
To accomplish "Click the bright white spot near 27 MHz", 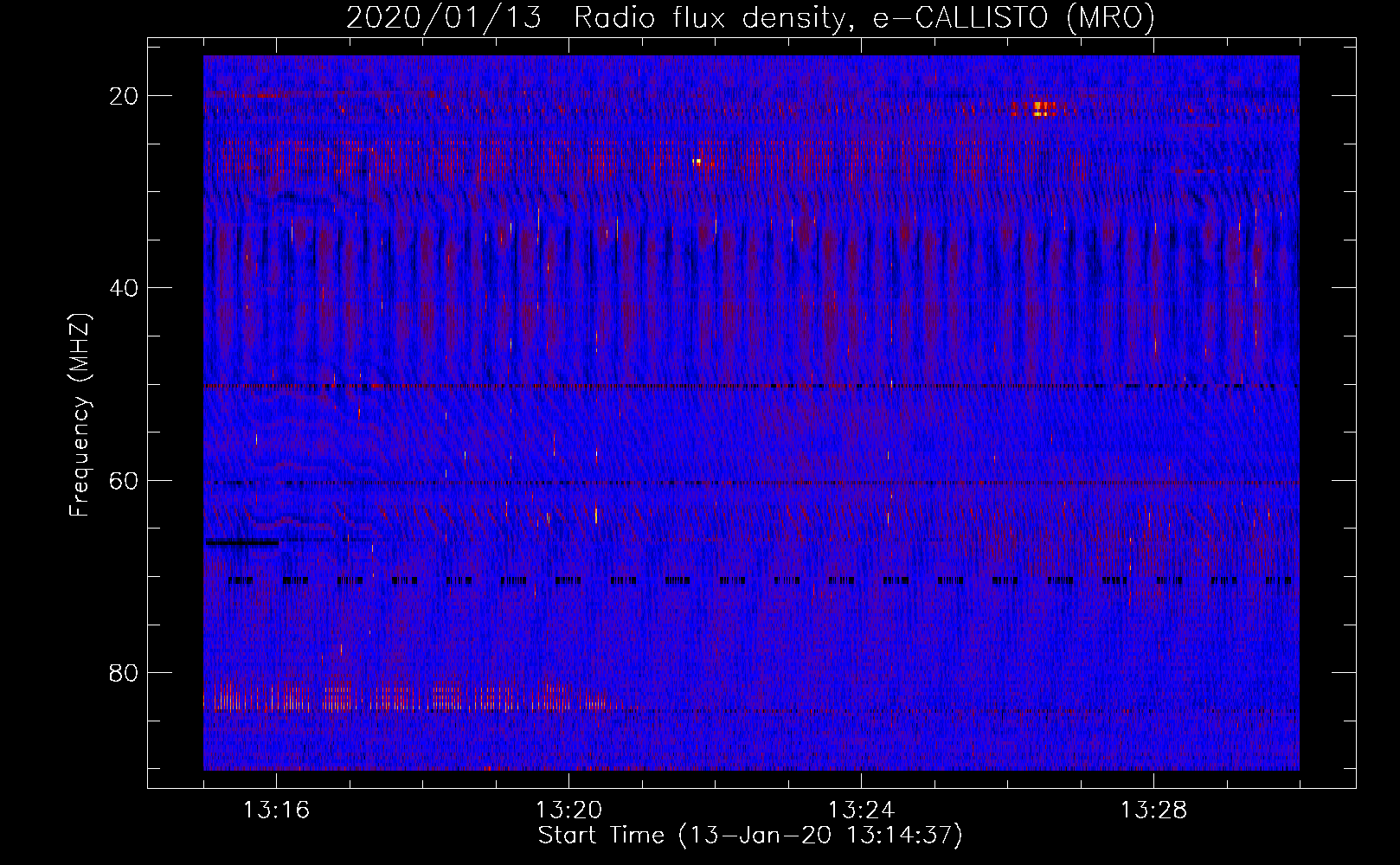I will coord(697,161).
